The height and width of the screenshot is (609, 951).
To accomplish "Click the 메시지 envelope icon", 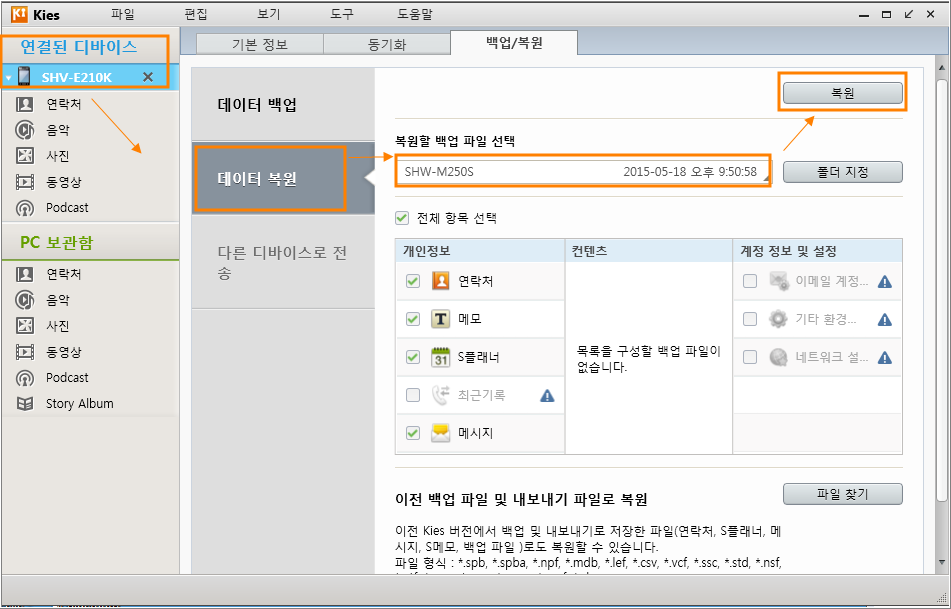I will pos(441,433).
